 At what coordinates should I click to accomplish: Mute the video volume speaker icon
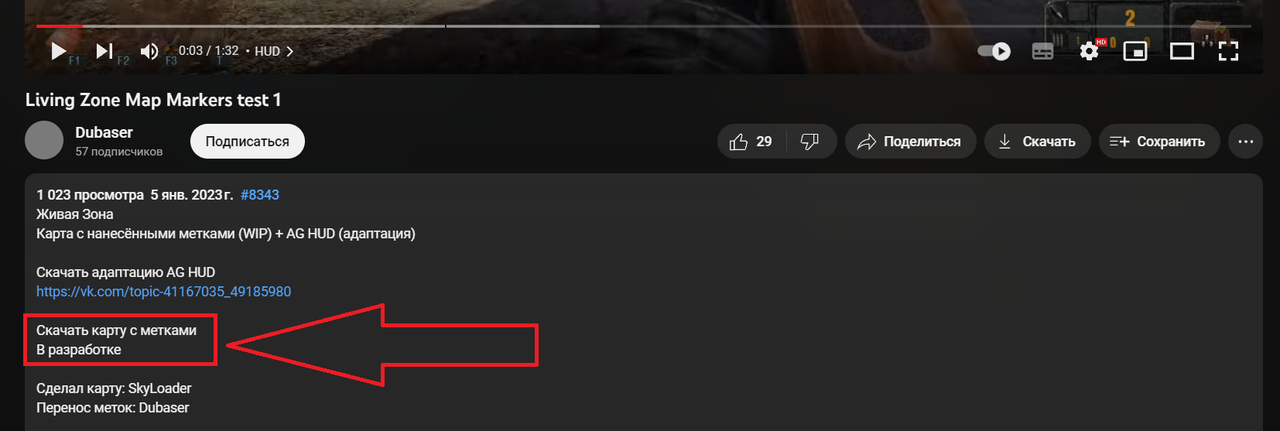(x=149, y=51)
